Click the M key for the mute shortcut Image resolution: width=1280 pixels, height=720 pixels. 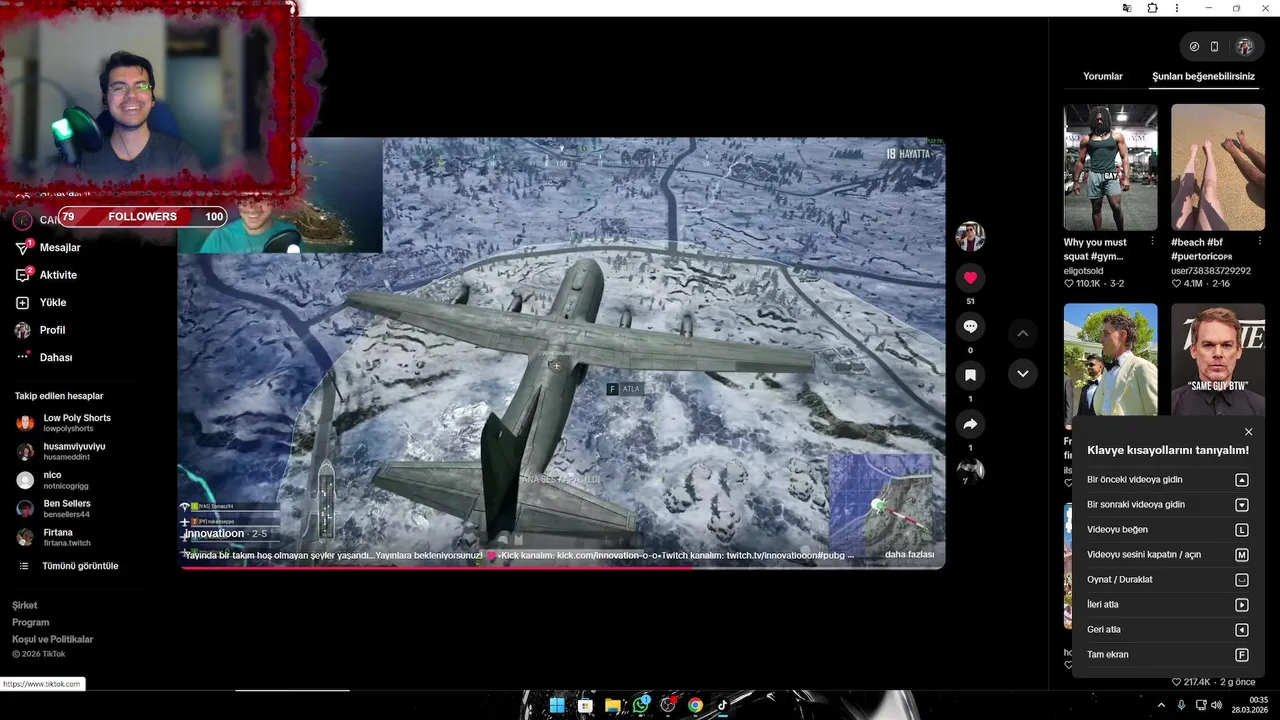[1242, 555]
